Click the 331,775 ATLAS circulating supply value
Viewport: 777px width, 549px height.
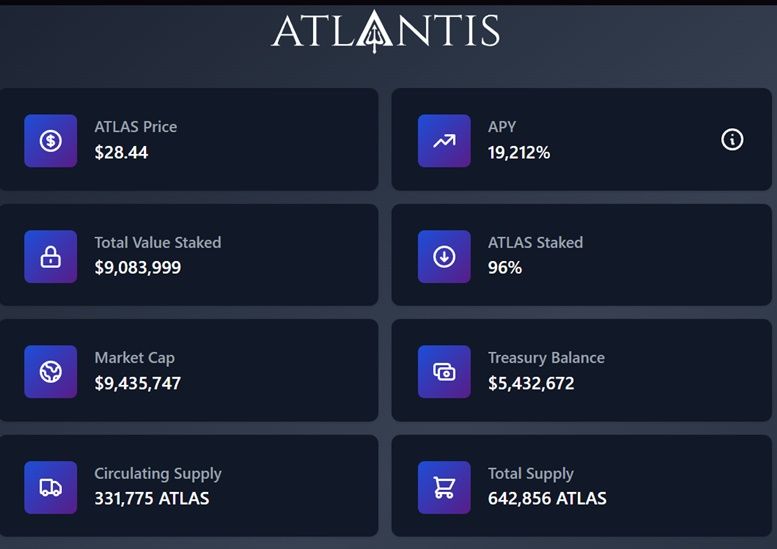click(x=152, y=498)
